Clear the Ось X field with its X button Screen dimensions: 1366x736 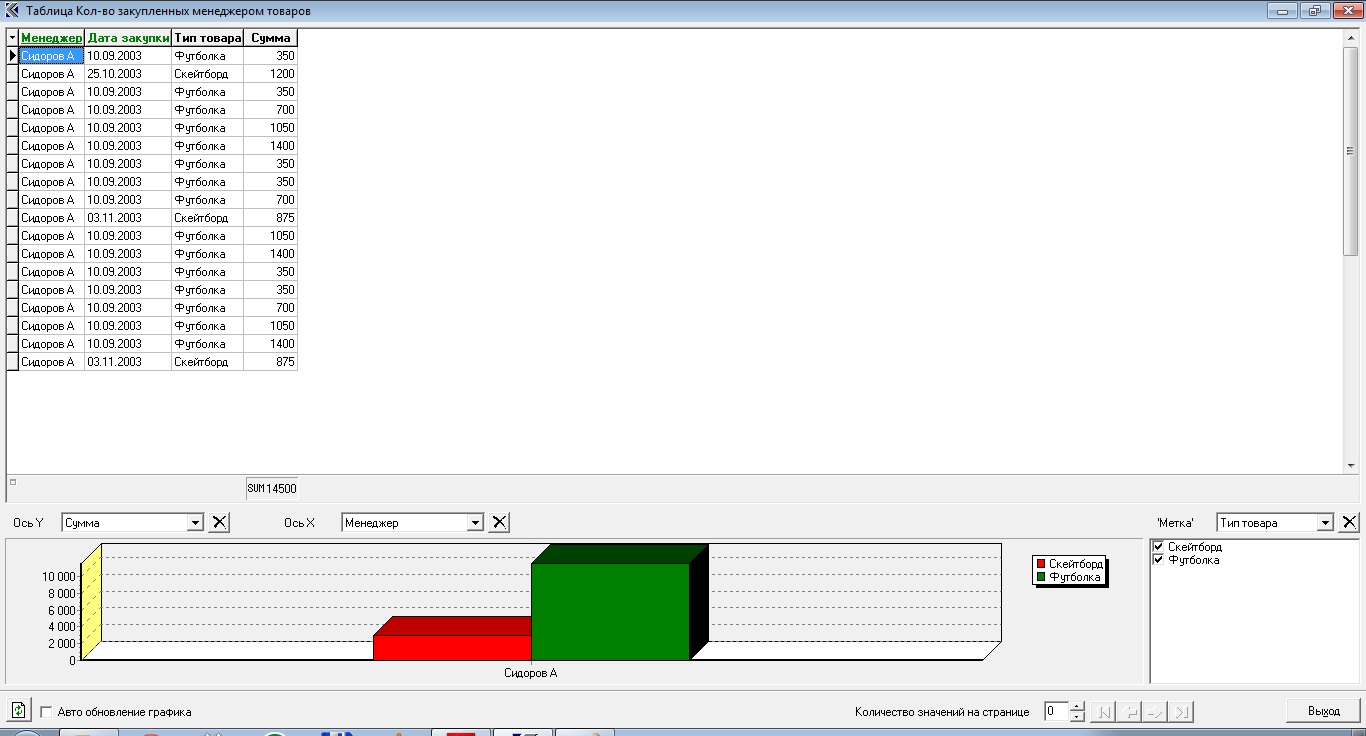500,522
